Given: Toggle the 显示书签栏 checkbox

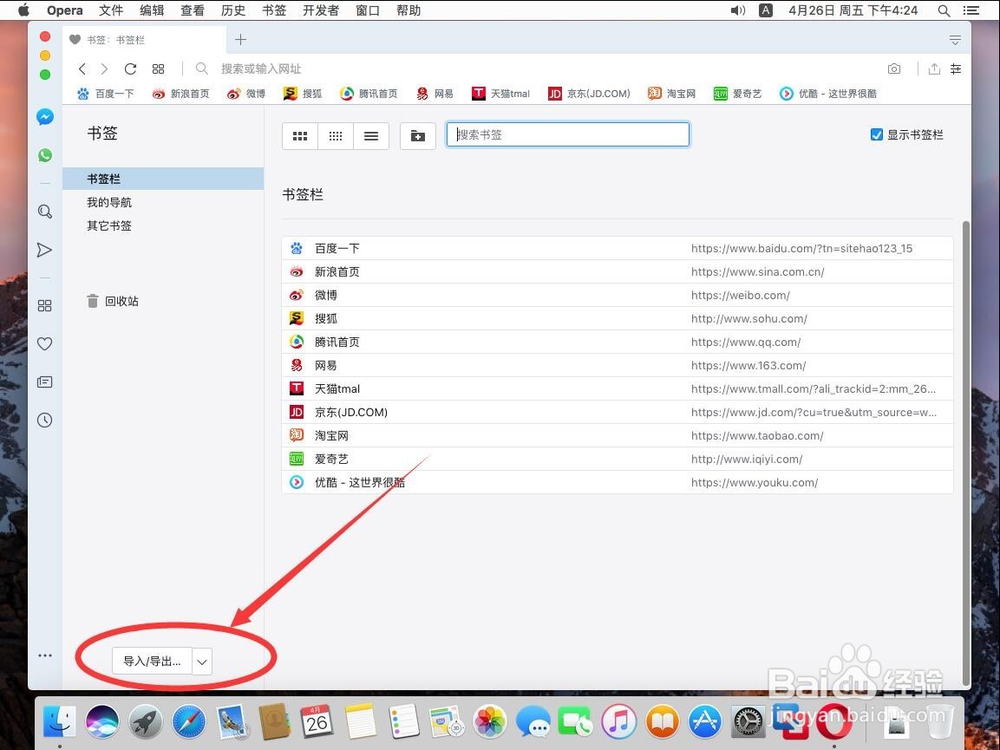Looking at the screenshot, I should pos(877,135).
